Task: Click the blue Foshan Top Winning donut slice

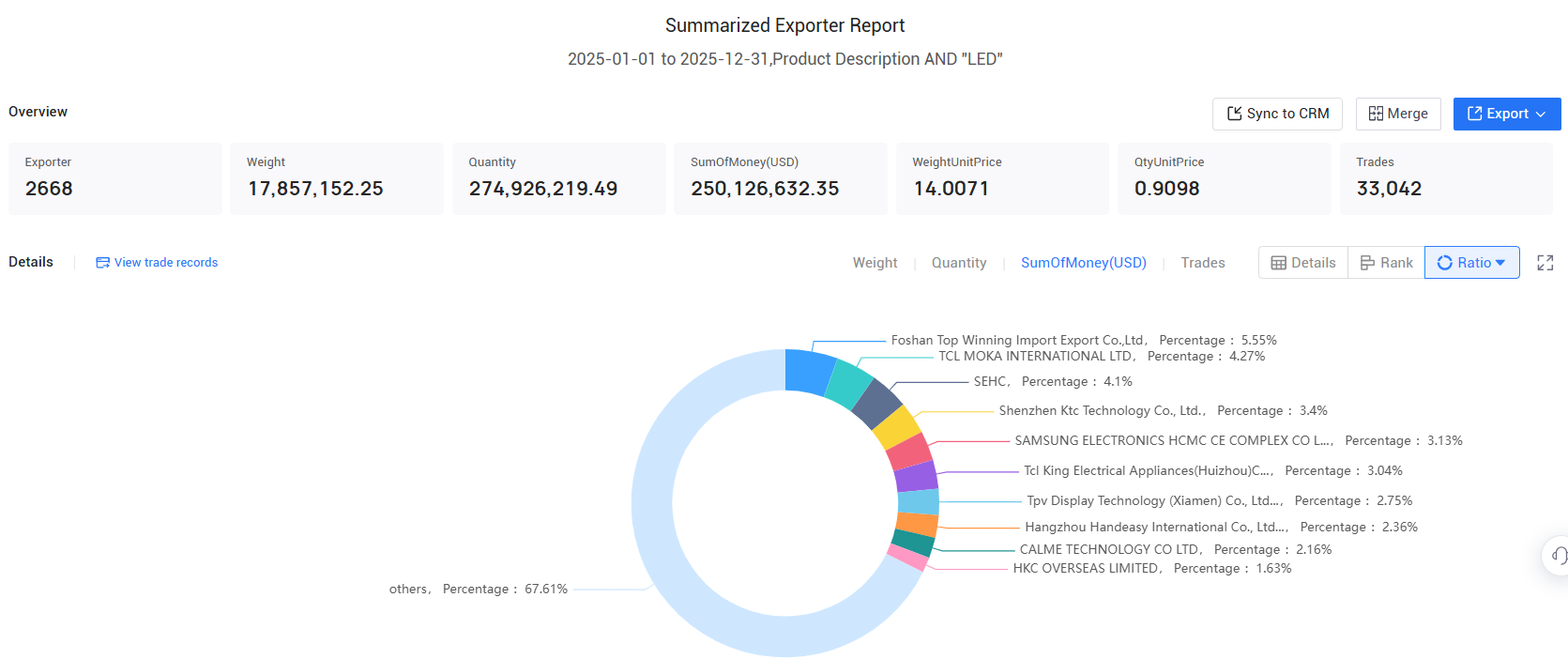Action: 808,371
